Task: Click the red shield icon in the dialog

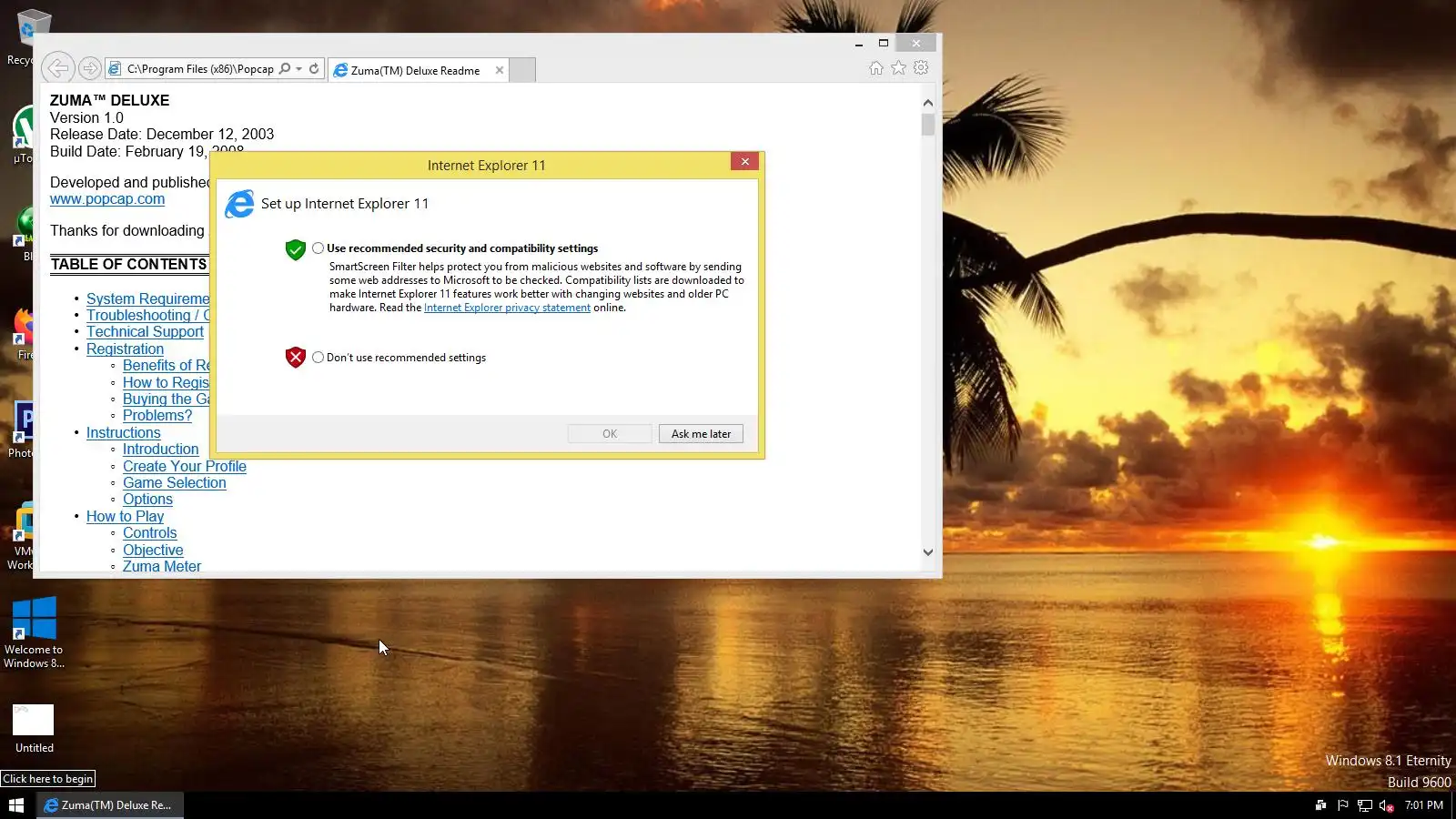Action: [x=296, y=358]
